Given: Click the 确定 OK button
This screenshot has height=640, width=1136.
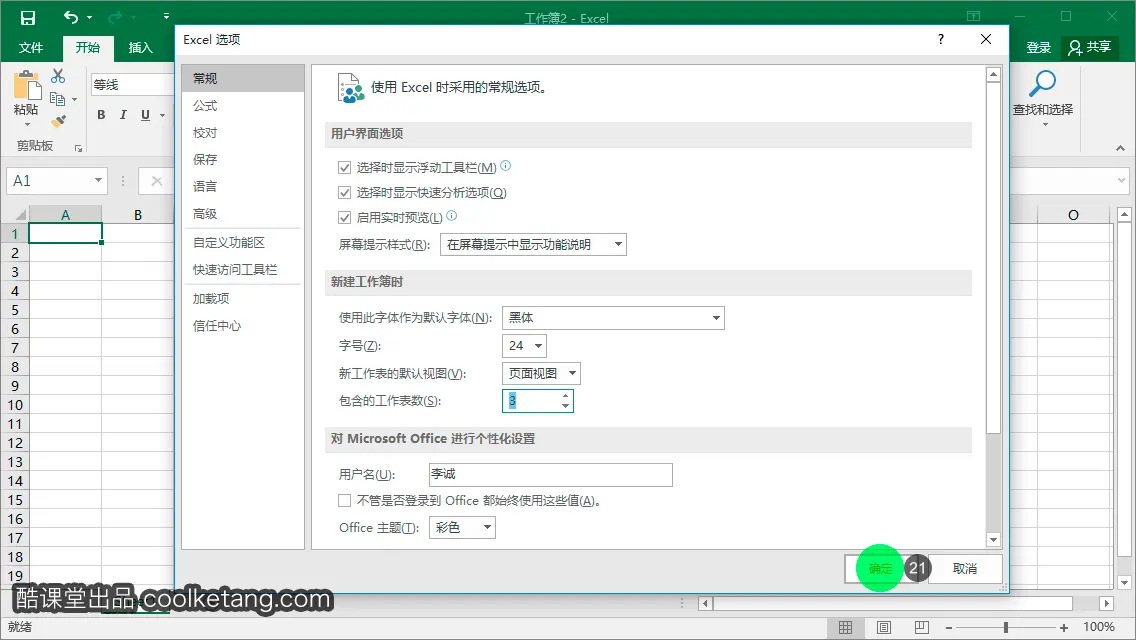Looking at the screenshot, I should pos(881,569).
